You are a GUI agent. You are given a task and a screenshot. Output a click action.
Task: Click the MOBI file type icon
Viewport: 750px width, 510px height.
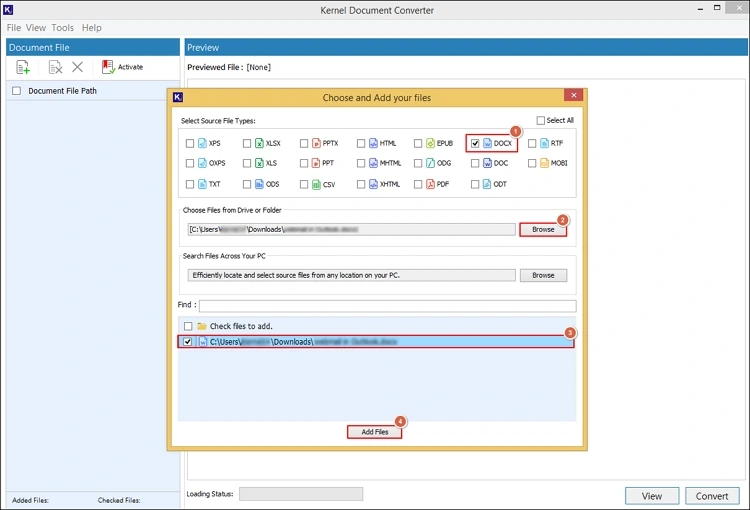[x=545, y=163]
